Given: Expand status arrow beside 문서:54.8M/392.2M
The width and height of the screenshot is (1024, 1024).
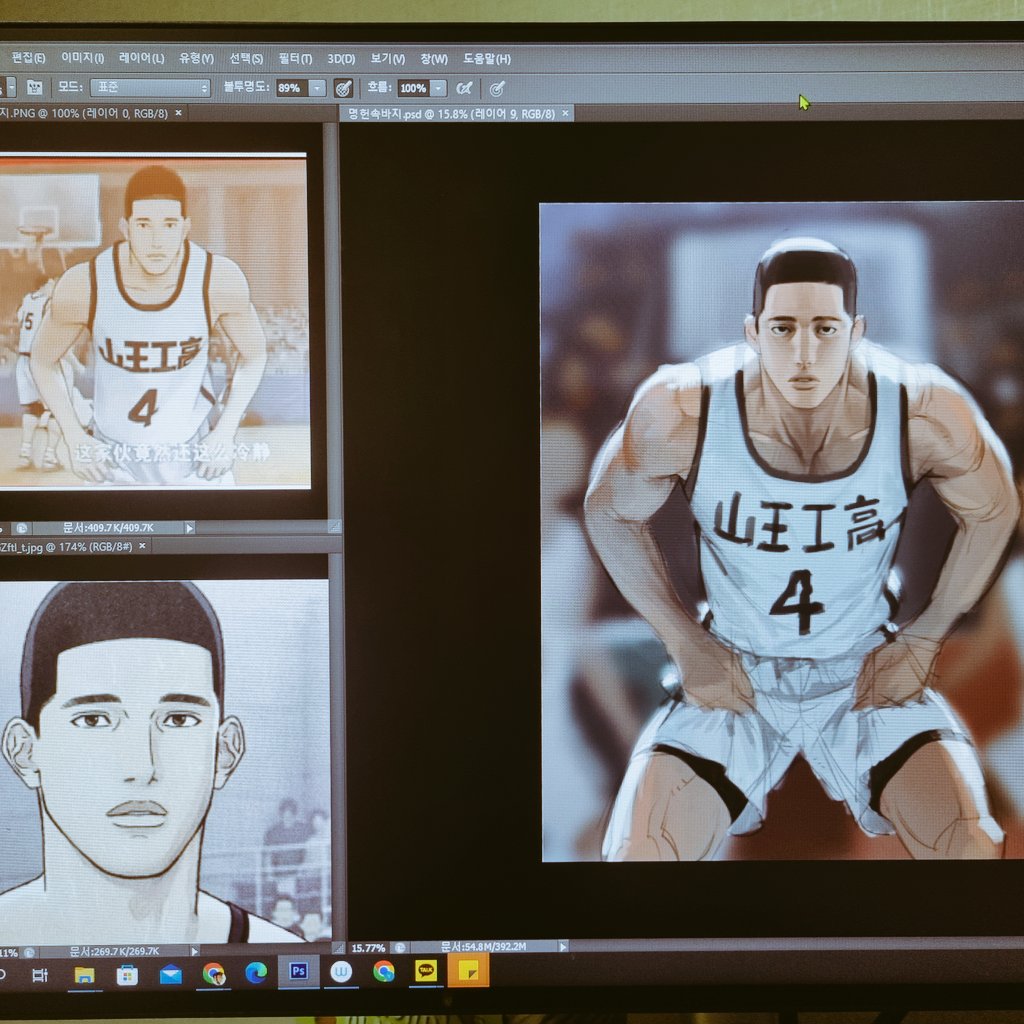Looking at the screenshot, I should click(563, 946).
